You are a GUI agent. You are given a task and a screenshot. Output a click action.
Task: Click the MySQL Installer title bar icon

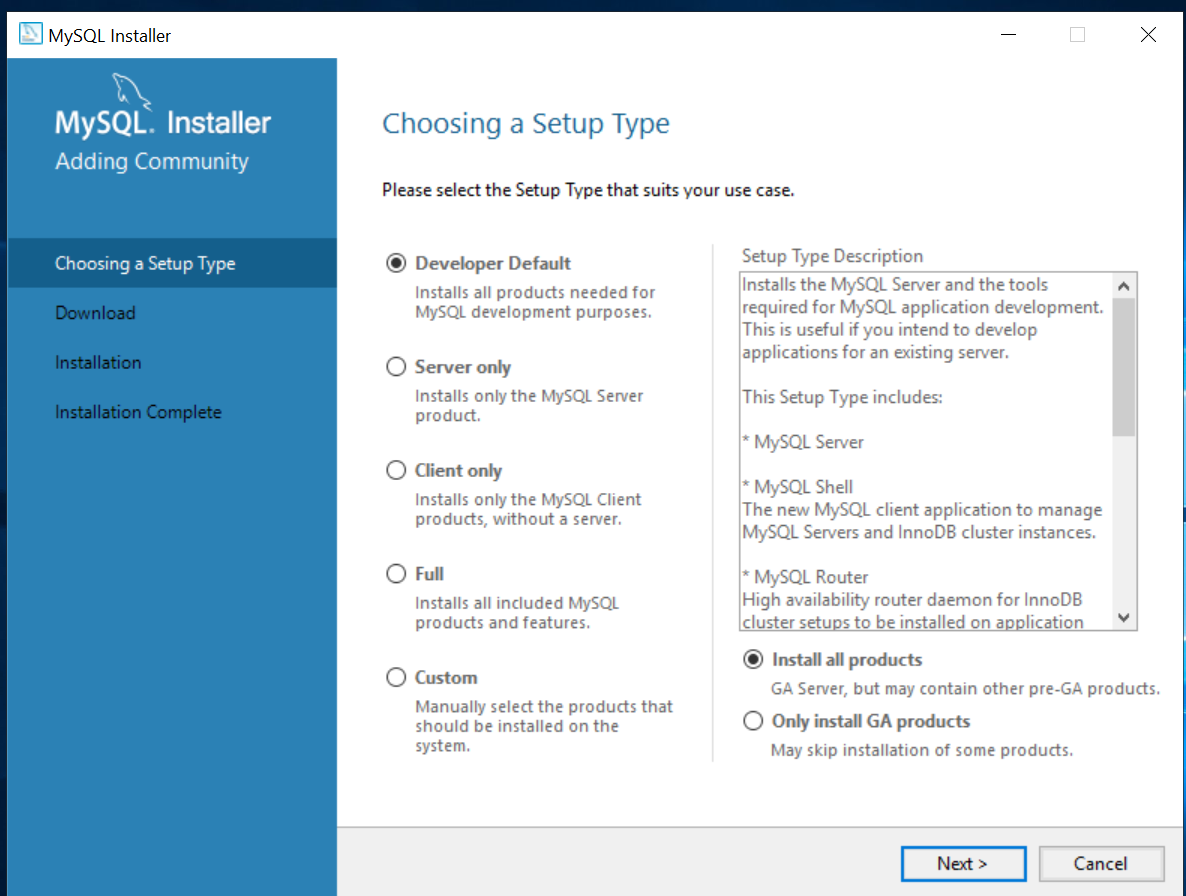point(31,35)
